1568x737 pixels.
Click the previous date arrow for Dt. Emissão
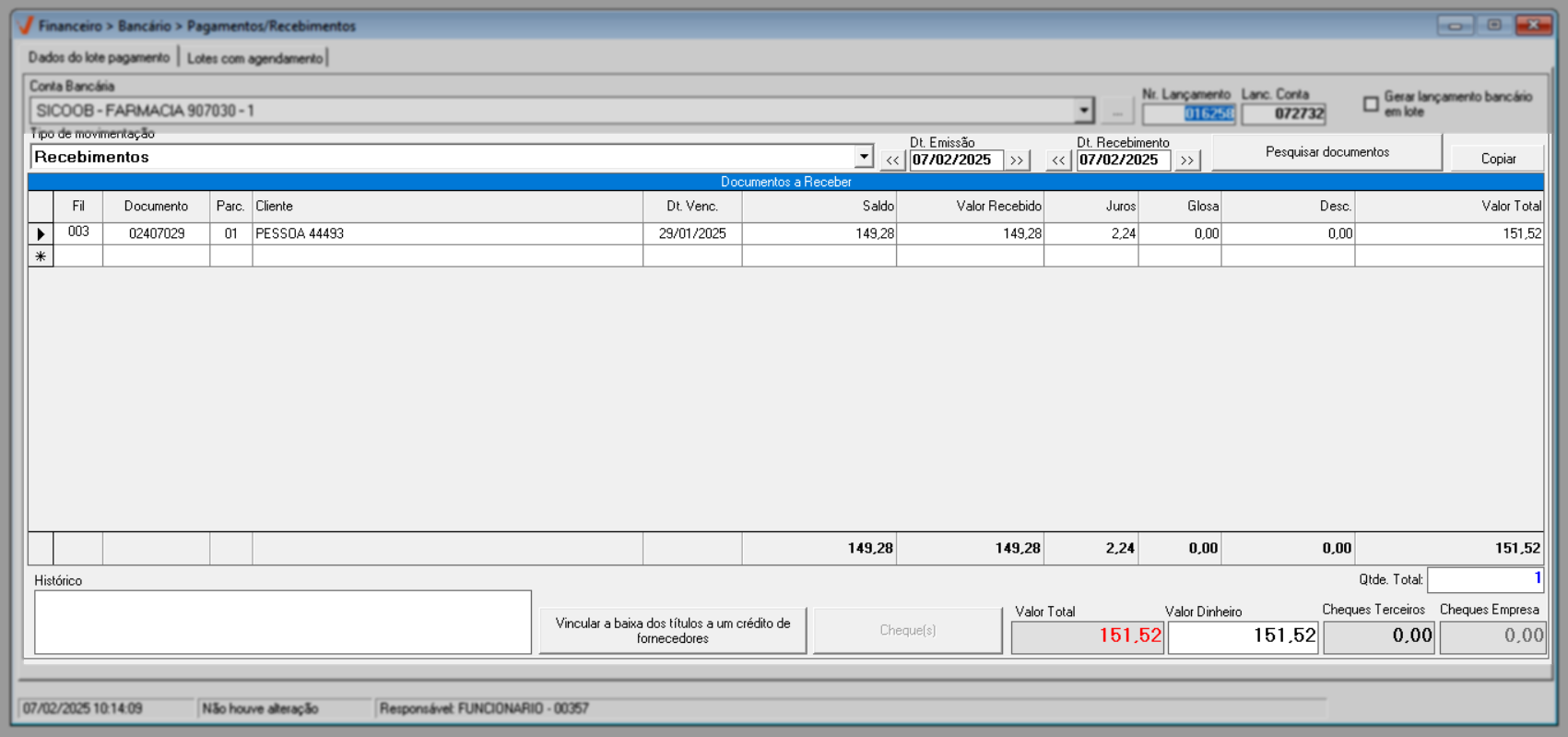[x=892, y=160]
